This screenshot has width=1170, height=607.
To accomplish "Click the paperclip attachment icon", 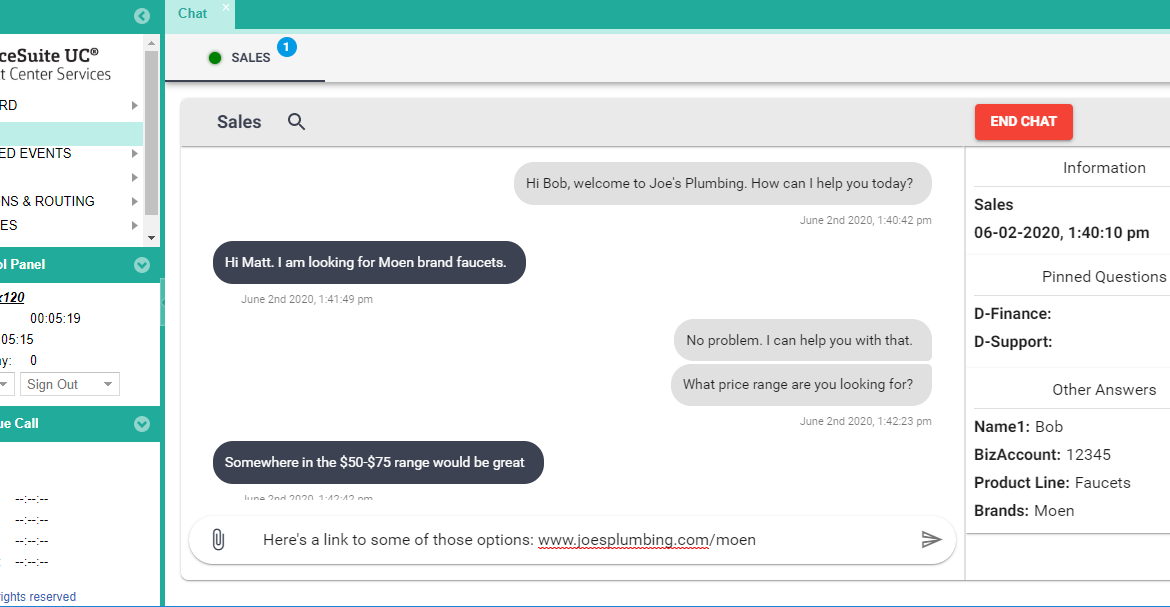I will point(218,540).
